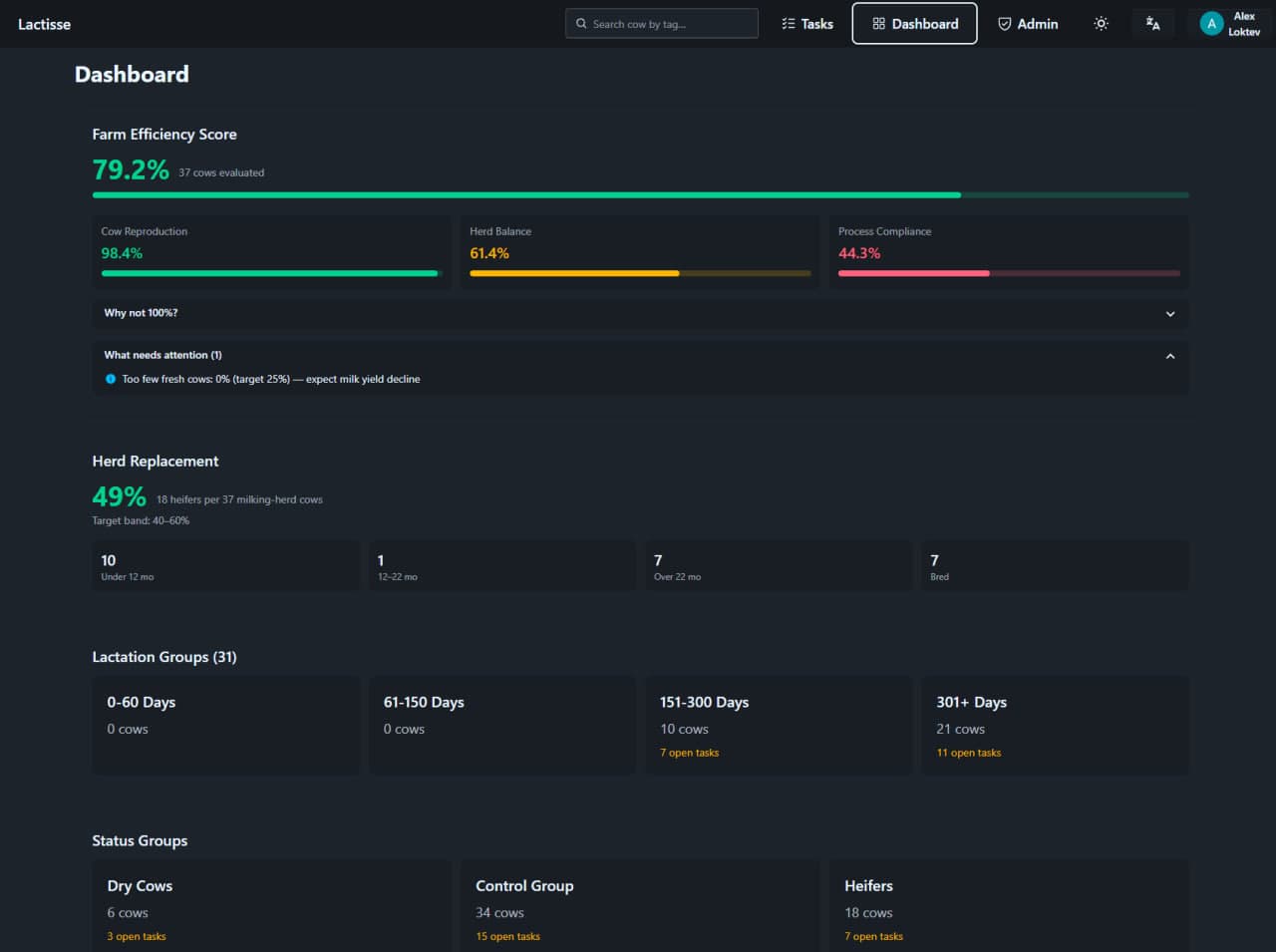Click '3 open tasks' under Dry Cows
Image resolution: width=1276 pixels, height=952 pixels.
click(x=137, y=936)
